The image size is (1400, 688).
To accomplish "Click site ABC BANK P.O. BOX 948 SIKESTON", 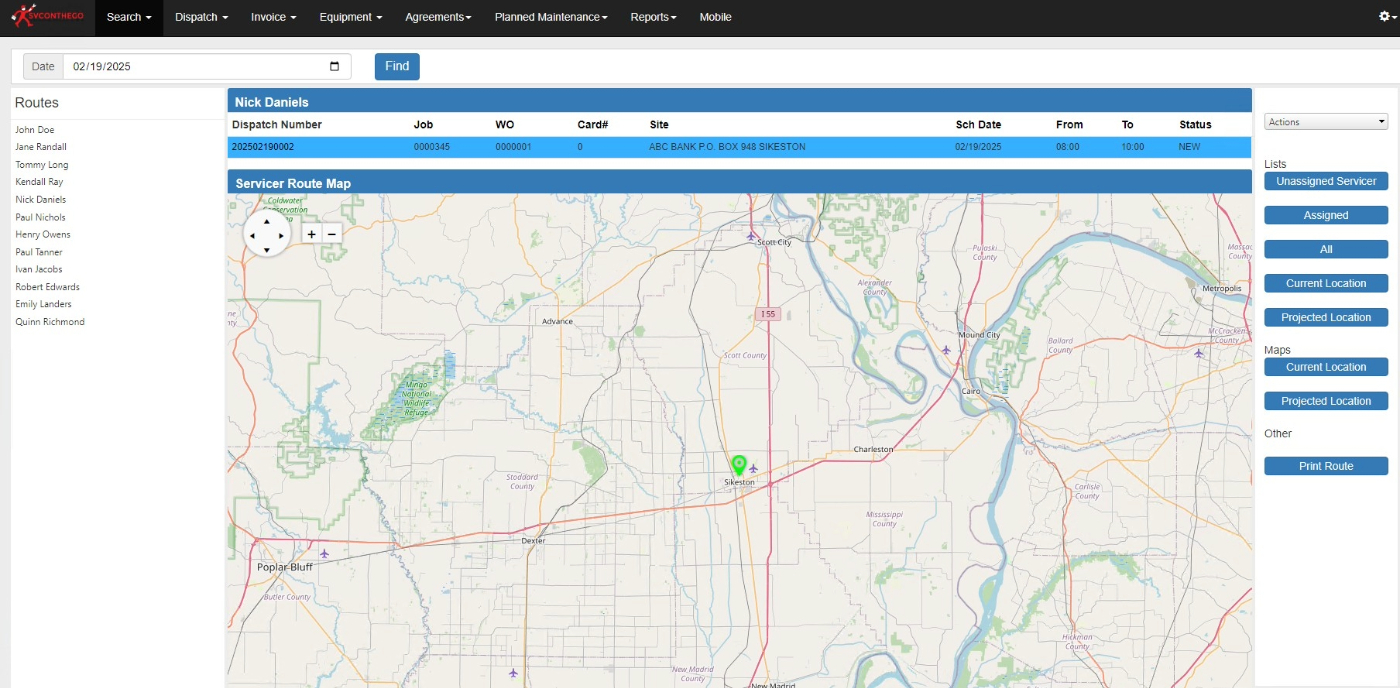I will tap(727, 147).
